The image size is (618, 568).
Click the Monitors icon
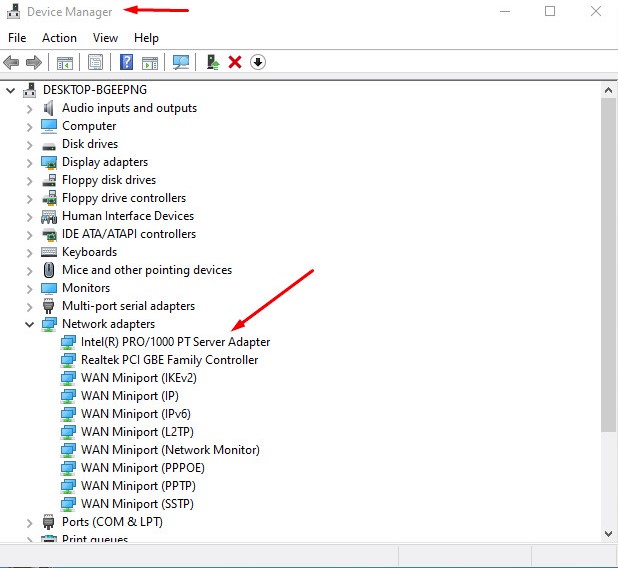[49, 288]
